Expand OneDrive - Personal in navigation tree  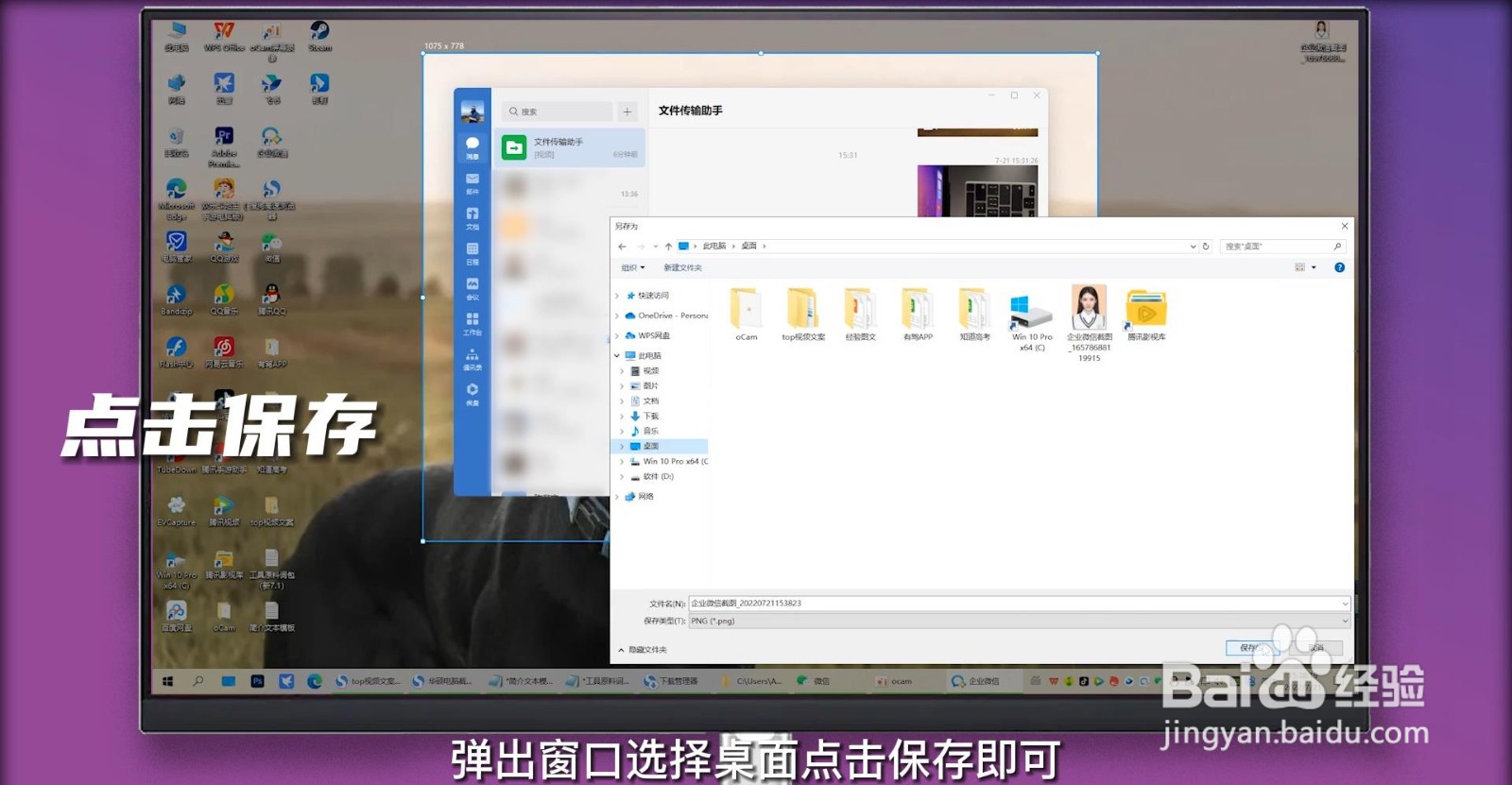(617, 316)
